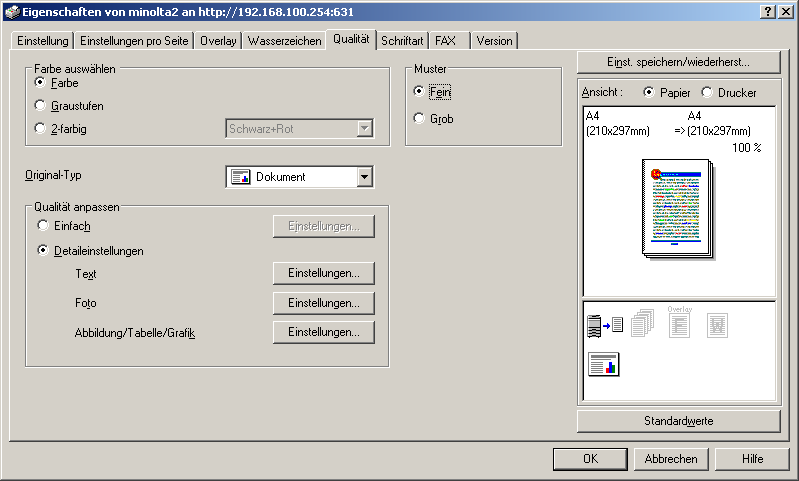
Task: Click the context help question mark button
Action: tap(767, 11)
